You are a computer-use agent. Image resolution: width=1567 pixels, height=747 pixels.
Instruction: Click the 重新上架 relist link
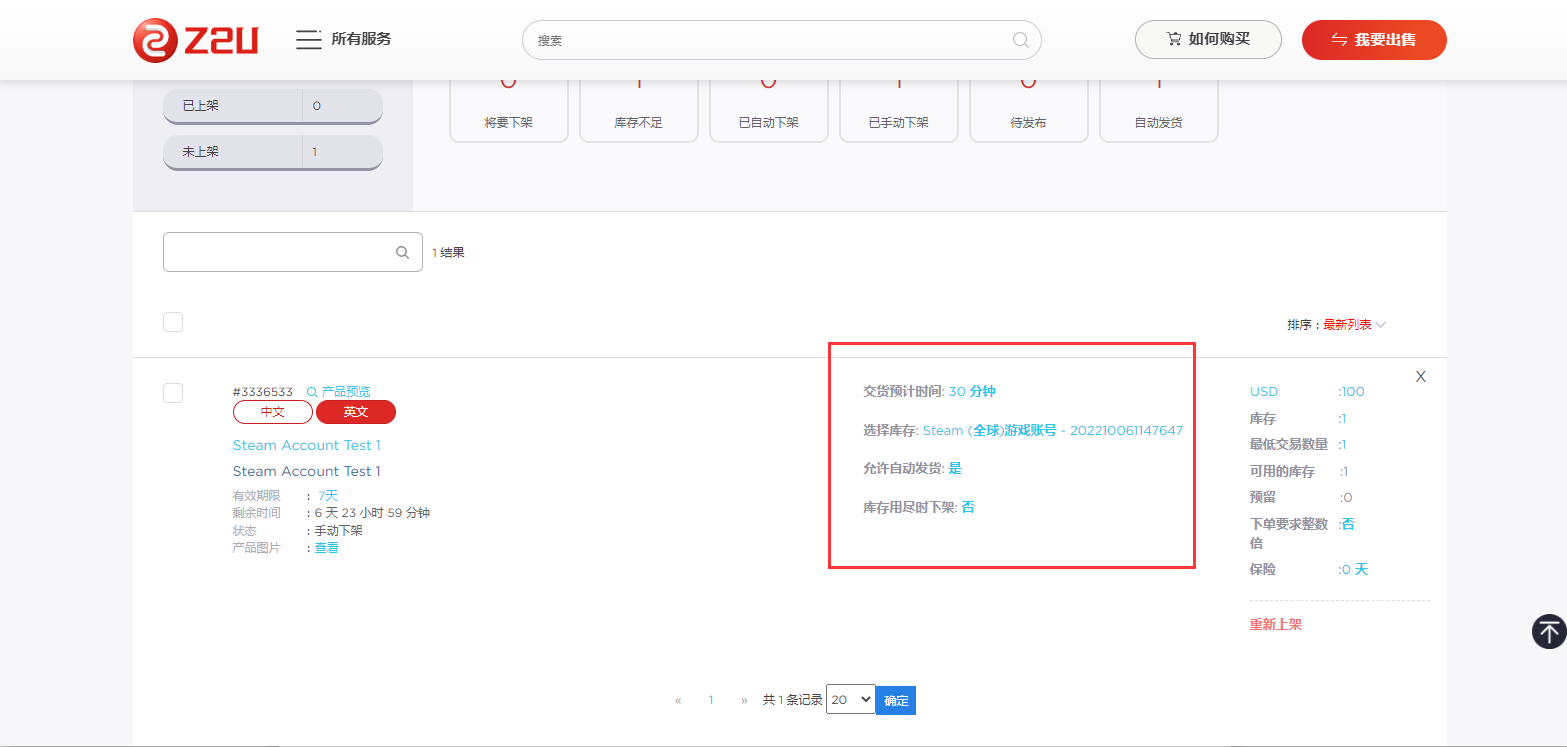click(1275, 625)
